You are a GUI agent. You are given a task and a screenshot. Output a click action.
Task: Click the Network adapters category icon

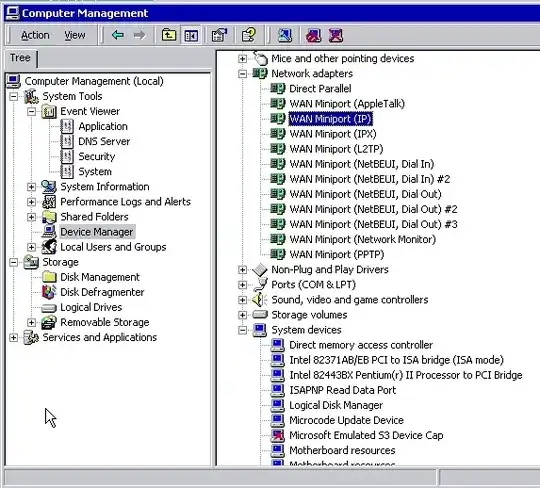(x=260, y=73)
